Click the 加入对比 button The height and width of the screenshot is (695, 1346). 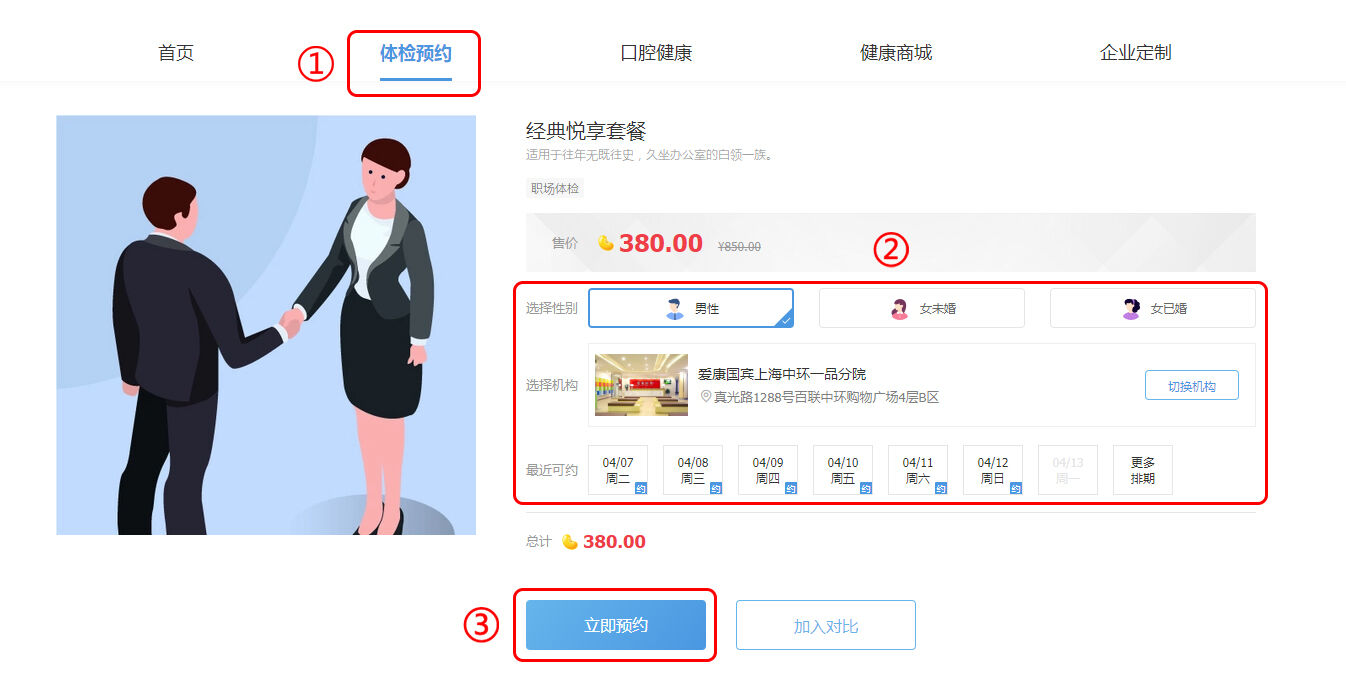(826, 625)
